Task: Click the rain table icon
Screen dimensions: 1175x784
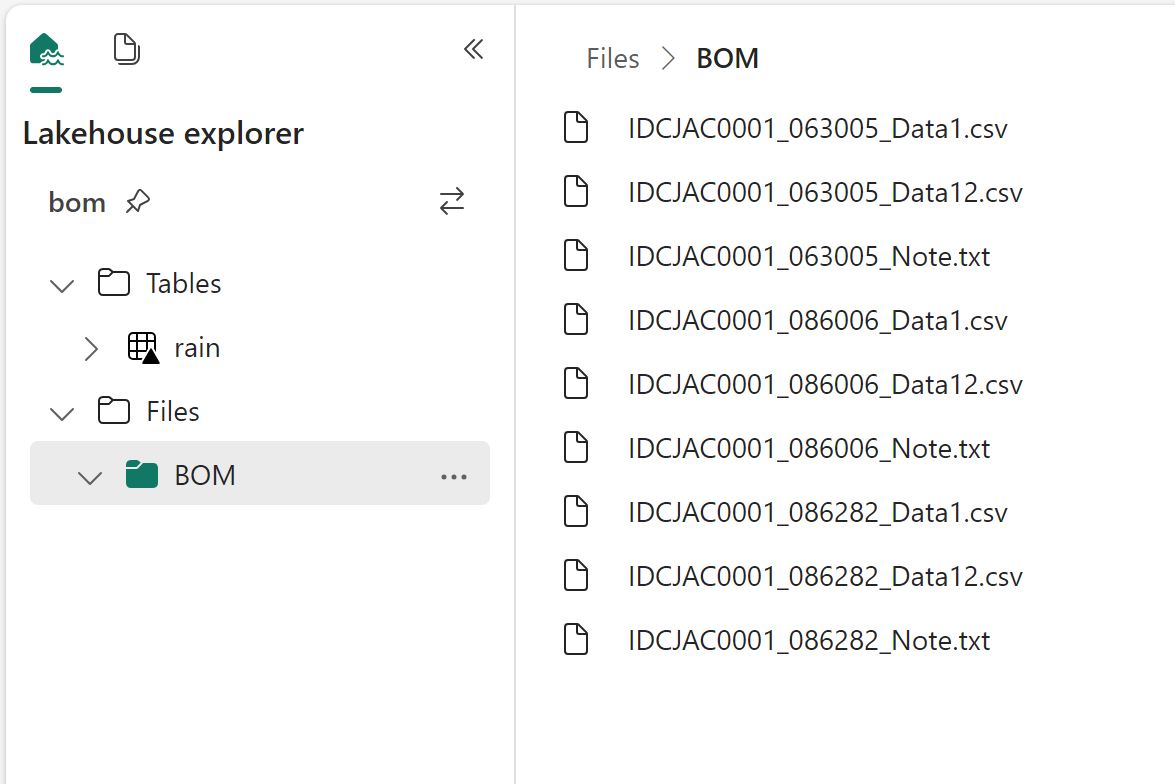Action: coord(144,348)
